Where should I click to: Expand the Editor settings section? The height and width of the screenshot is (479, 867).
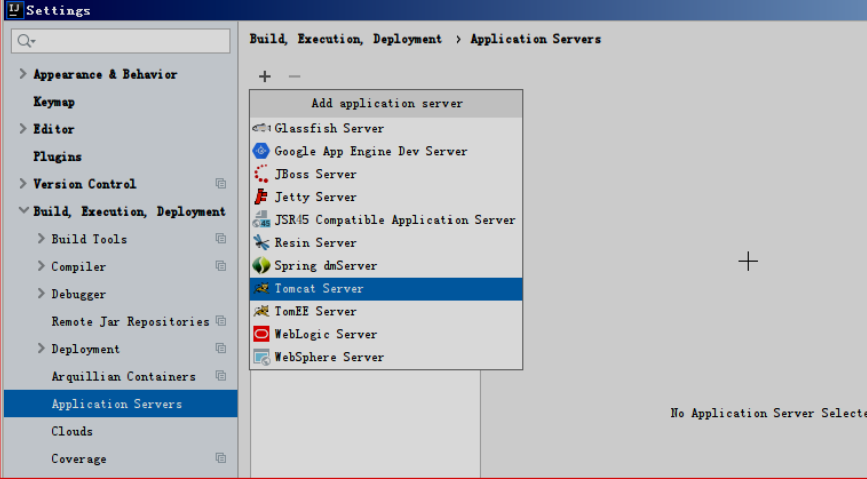[x=23, y=128]
